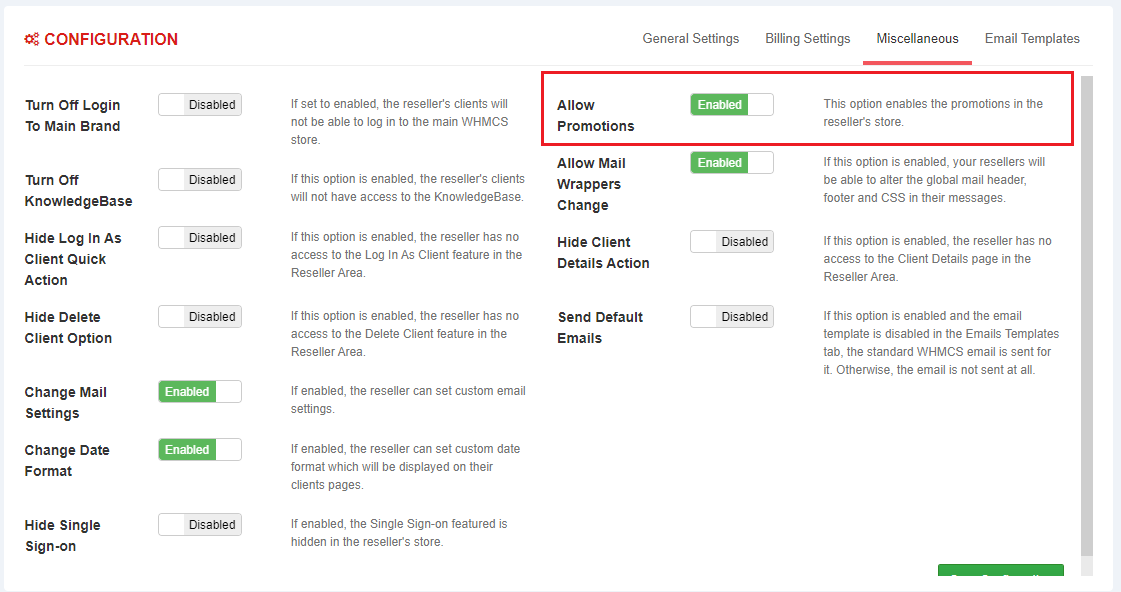Click the Turn Off Login To Main Brand label
Viewport: 1121px width, 592px height.
(x=72, y=115)
